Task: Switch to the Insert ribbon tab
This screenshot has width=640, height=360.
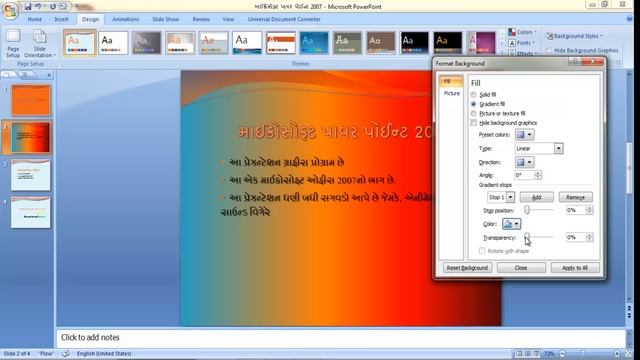Action: coord(62,19)
